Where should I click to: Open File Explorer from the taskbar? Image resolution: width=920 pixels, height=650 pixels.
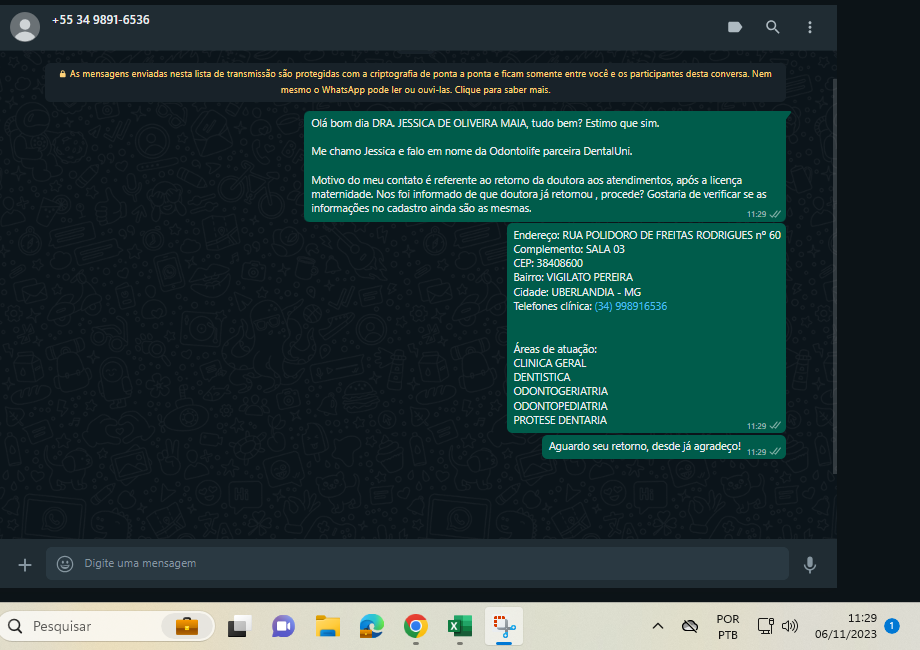327,627
